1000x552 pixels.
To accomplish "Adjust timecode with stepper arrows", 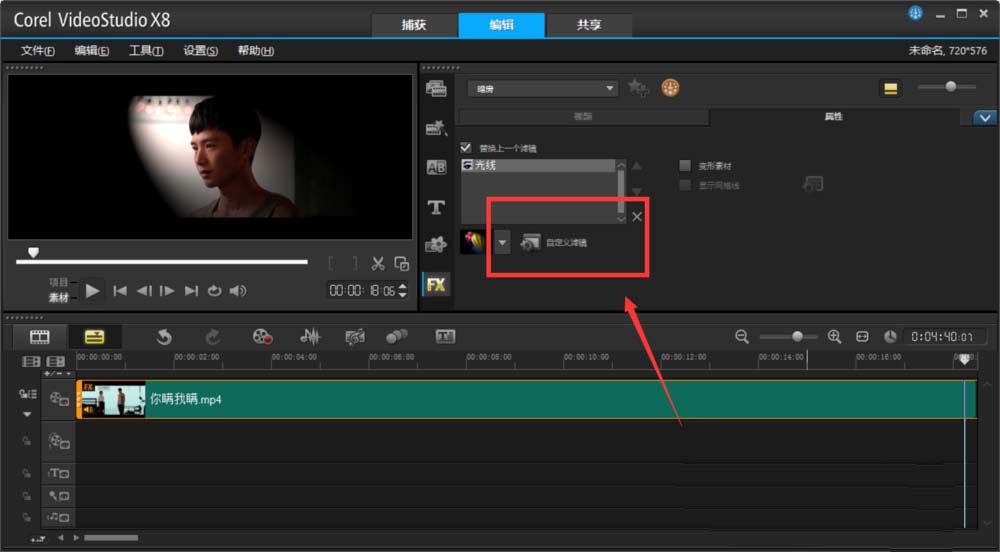I will pyautogui.click(x=402, y=291).
